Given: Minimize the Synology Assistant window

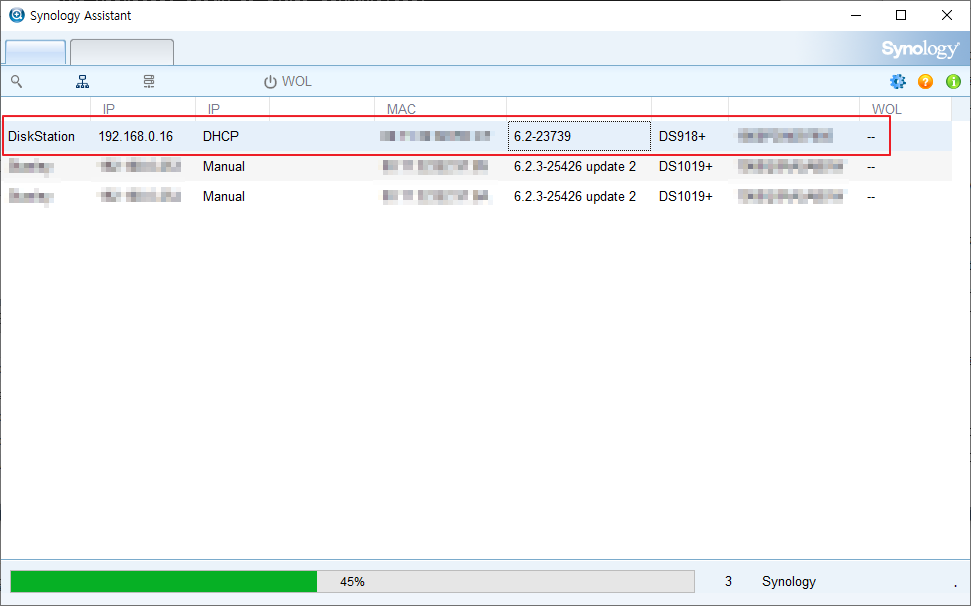Looking at the screenshot, I should (856, 15).
